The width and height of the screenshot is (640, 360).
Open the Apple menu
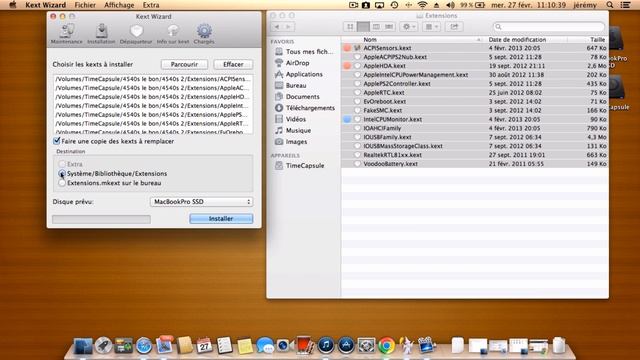[x=13, y=5]
